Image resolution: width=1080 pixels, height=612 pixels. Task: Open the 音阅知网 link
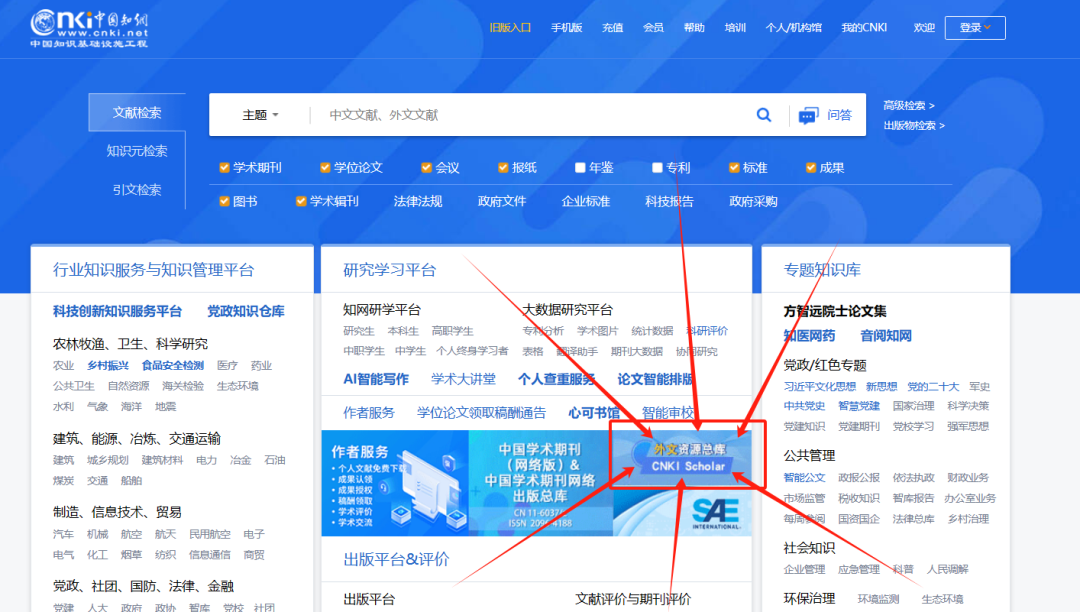pyautogui.click(x=886, y=336)
